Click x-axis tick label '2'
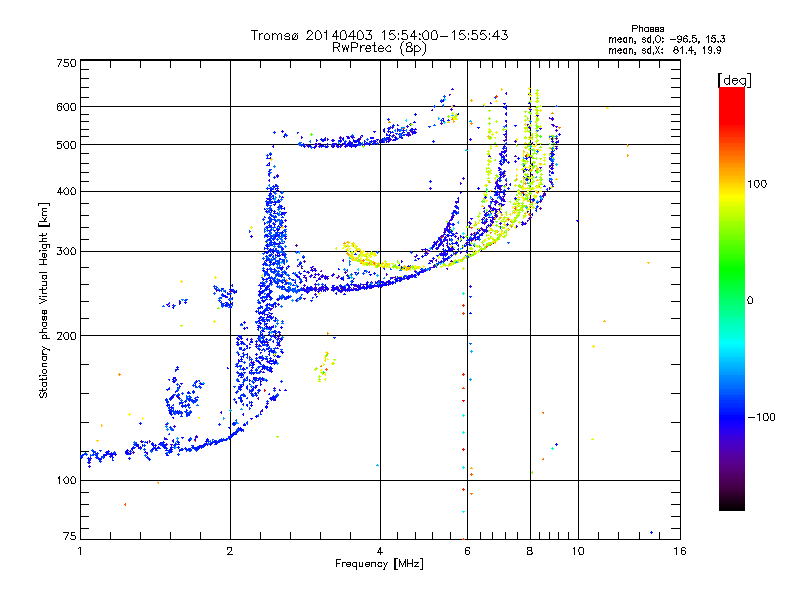This screenshot has width=800, height=600. tap(230, 551)
